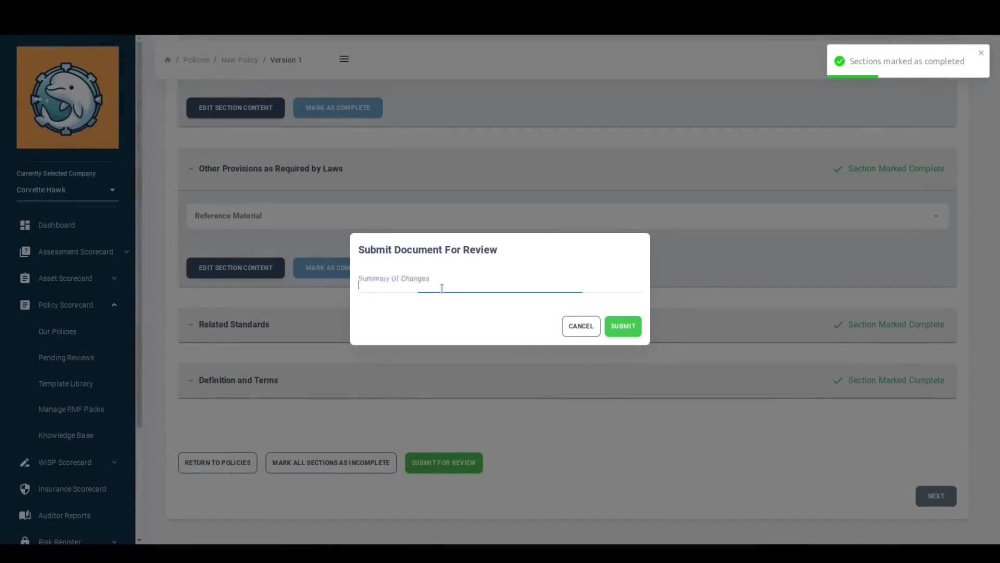Close the Sections marked as completed notification
Screen dimensions: 1000x563
[981, 53]
